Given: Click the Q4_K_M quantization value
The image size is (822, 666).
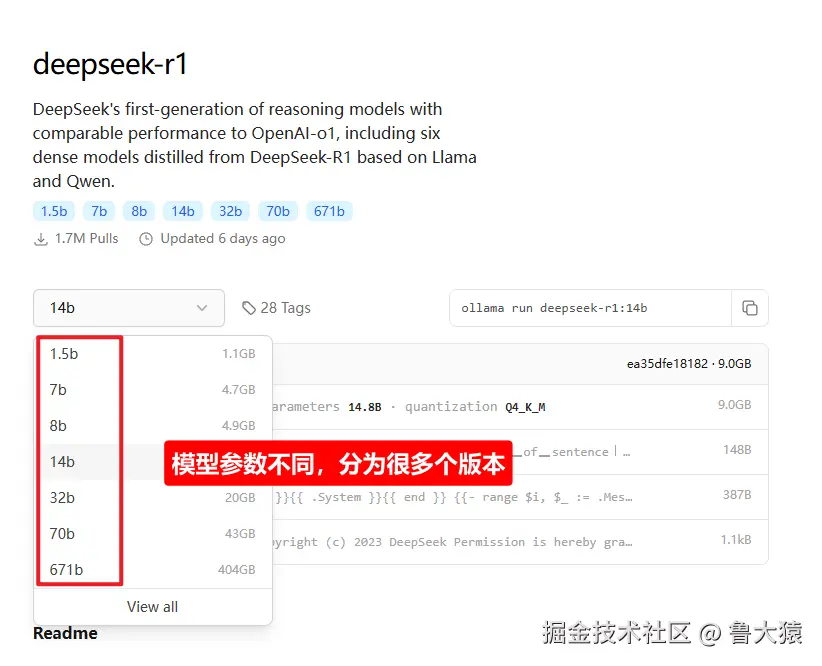Looking at the screenshot, I should [x=525, y=407].
